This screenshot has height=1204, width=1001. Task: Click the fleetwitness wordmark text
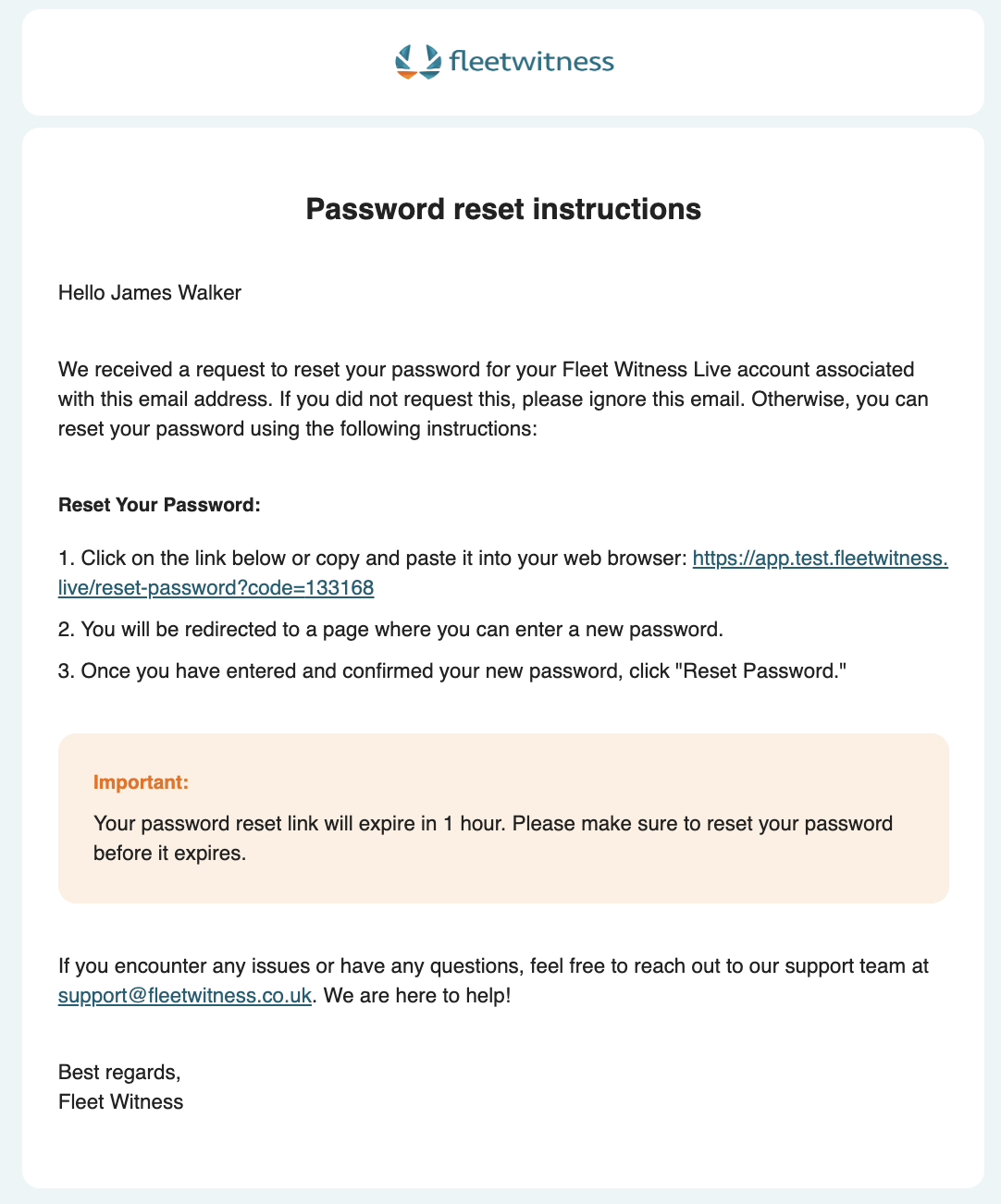coord(531,62)
